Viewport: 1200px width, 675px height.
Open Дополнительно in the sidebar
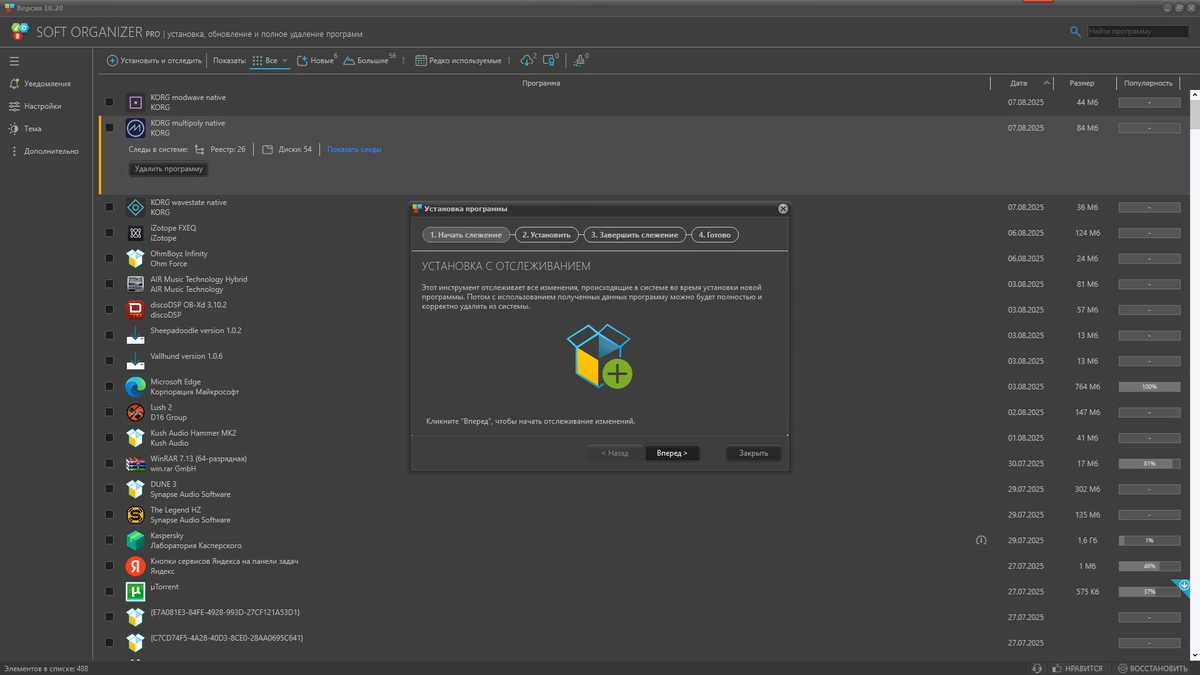tap(44, 151)
